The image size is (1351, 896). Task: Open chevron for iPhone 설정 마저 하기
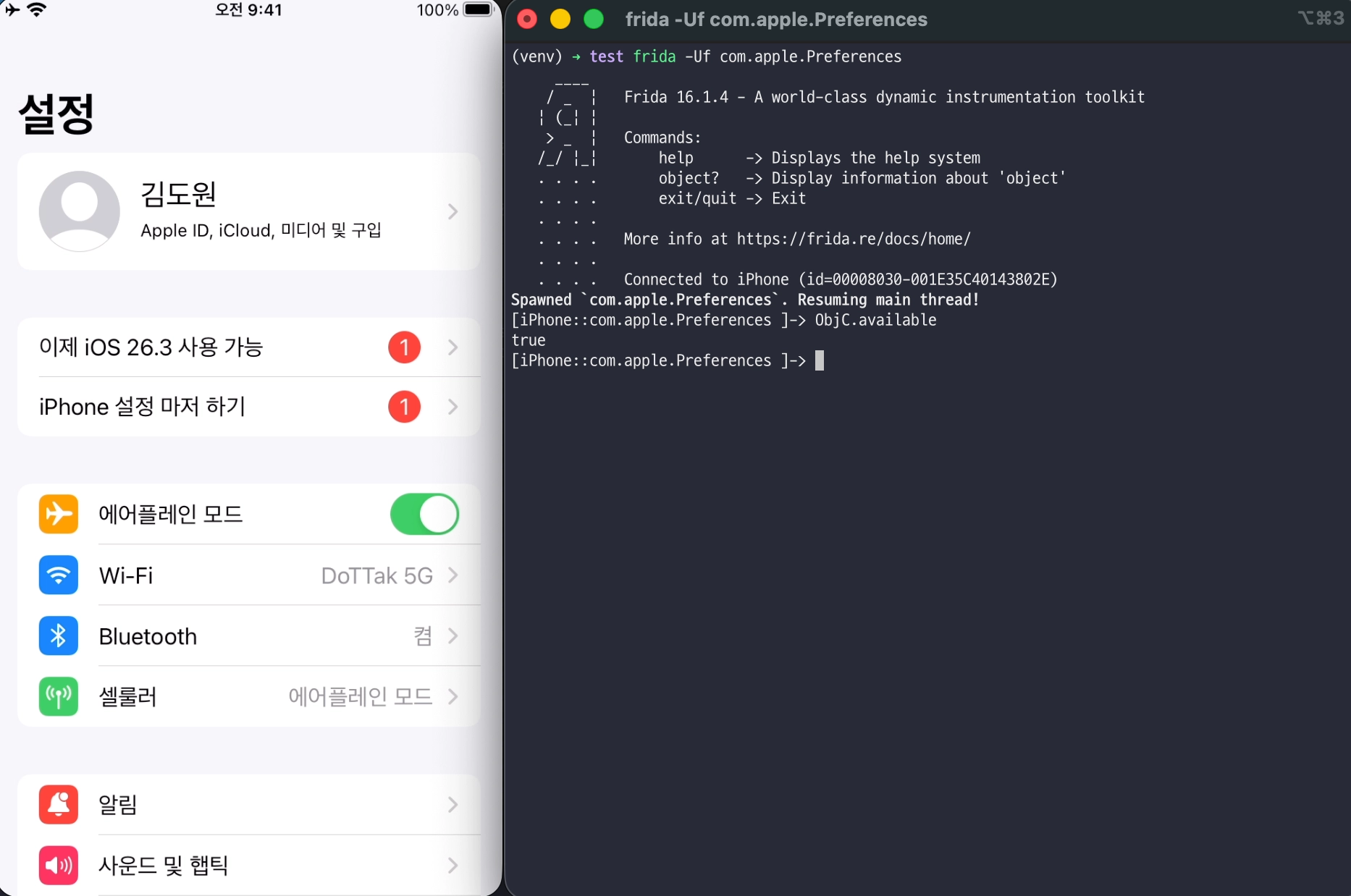[x=453, y=407]
